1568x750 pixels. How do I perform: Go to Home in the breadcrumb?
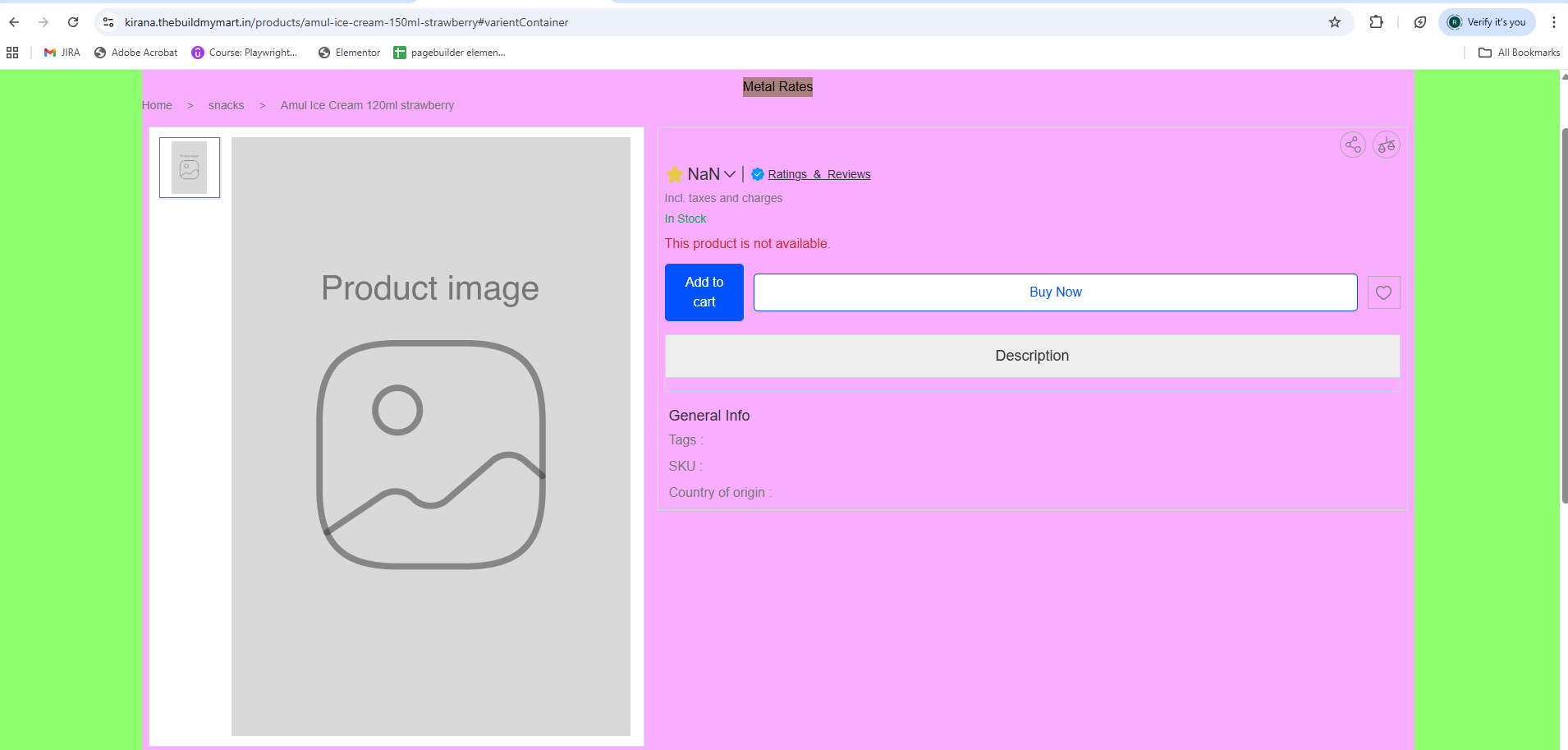click(157, 105)
